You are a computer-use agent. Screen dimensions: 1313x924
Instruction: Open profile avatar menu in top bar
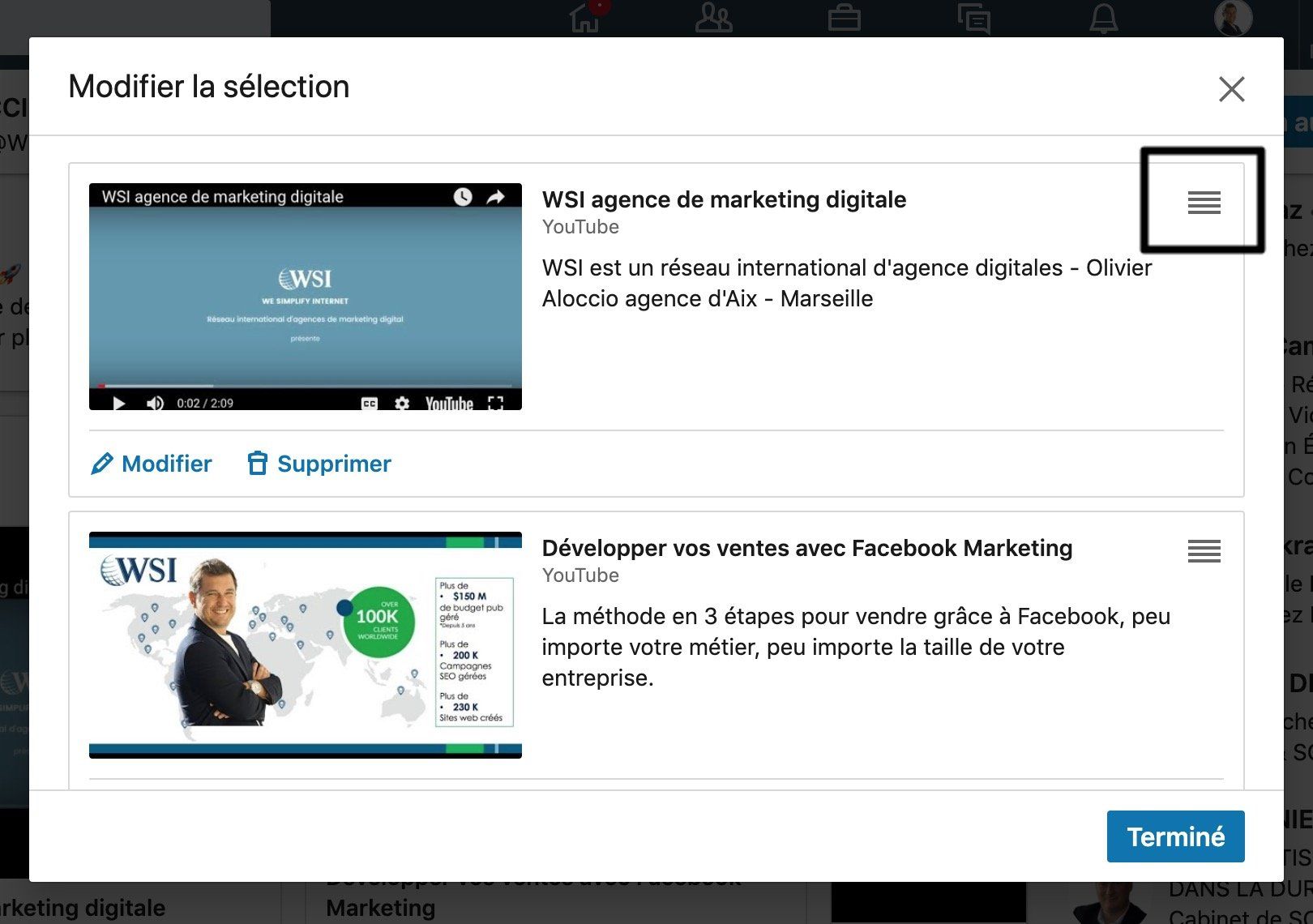pos(1233,17)
